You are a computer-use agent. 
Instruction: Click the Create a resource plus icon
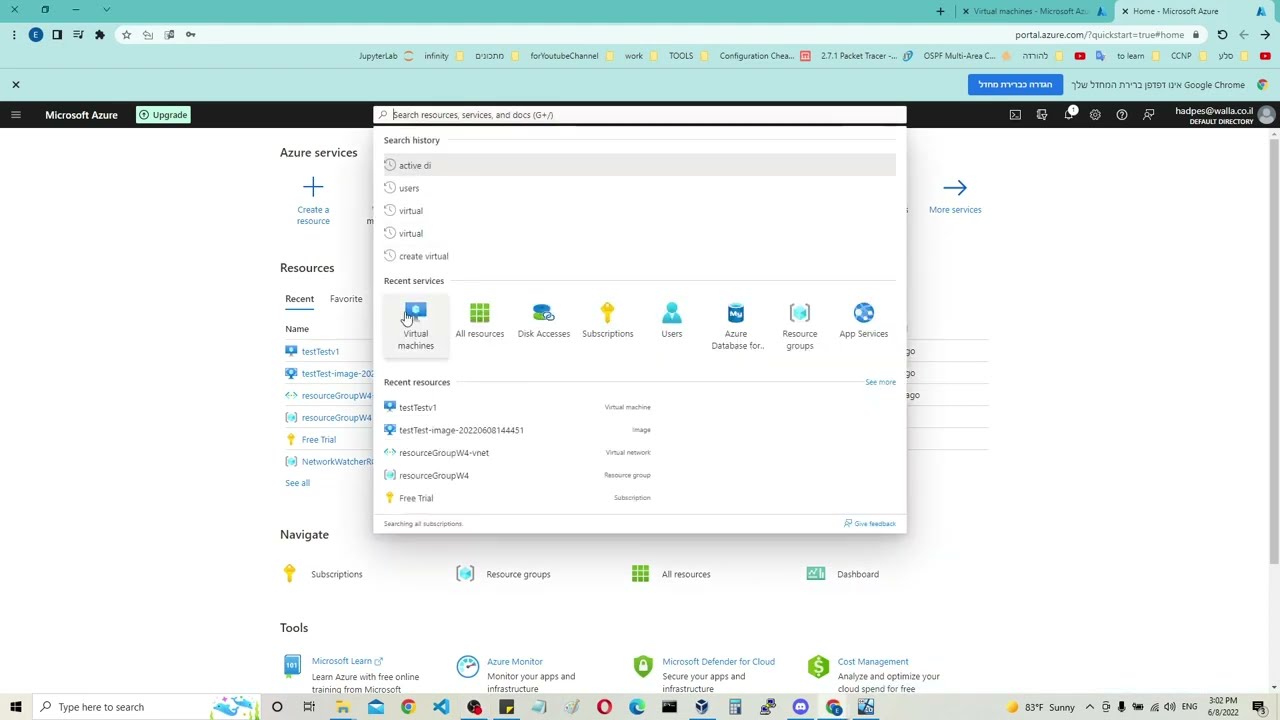click(313, 187)
